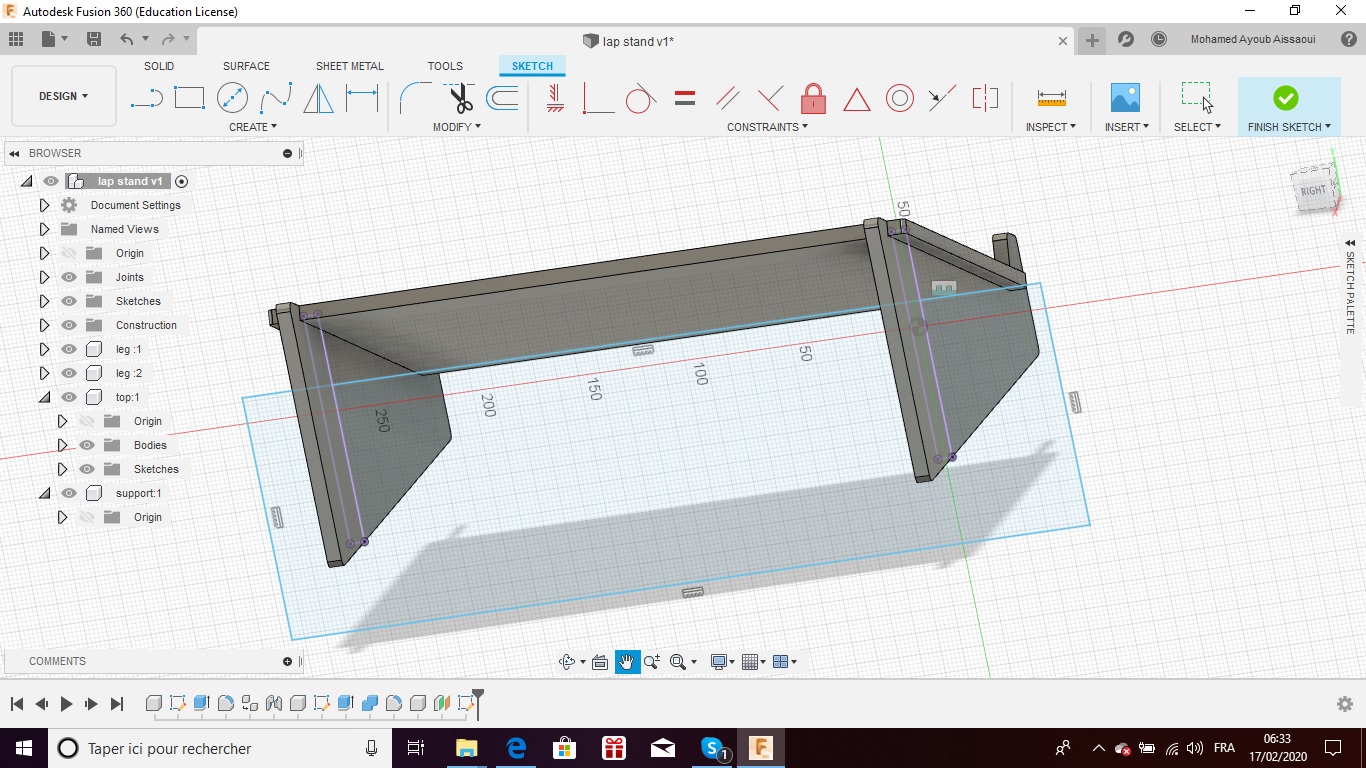The height and width of the screenshot is (768, 1366).
Task: Pick the 2-Point Rectangle sketch tool
Action: [x=189, y=98]
